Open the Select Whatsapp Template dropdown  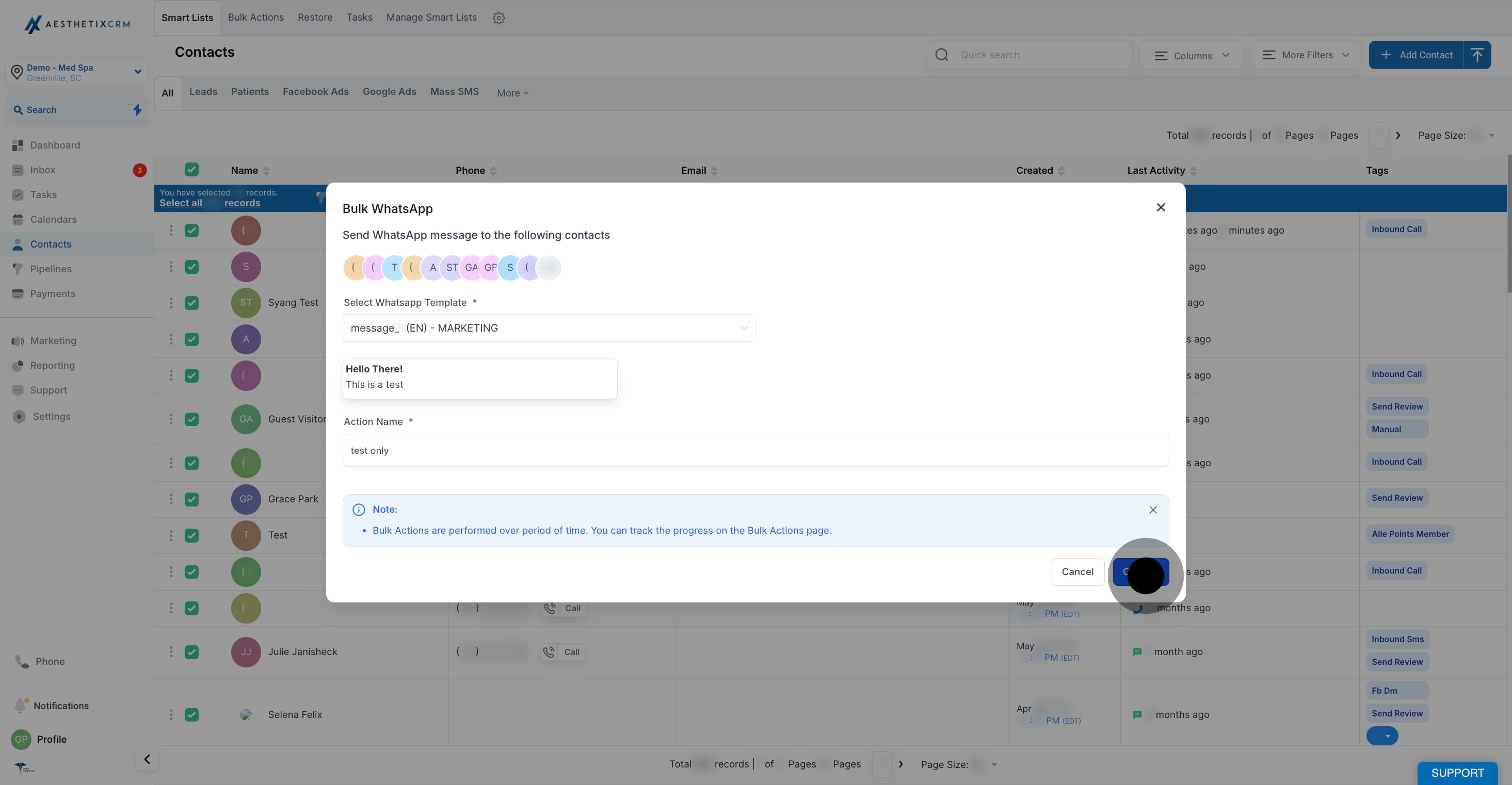point(549,328)
